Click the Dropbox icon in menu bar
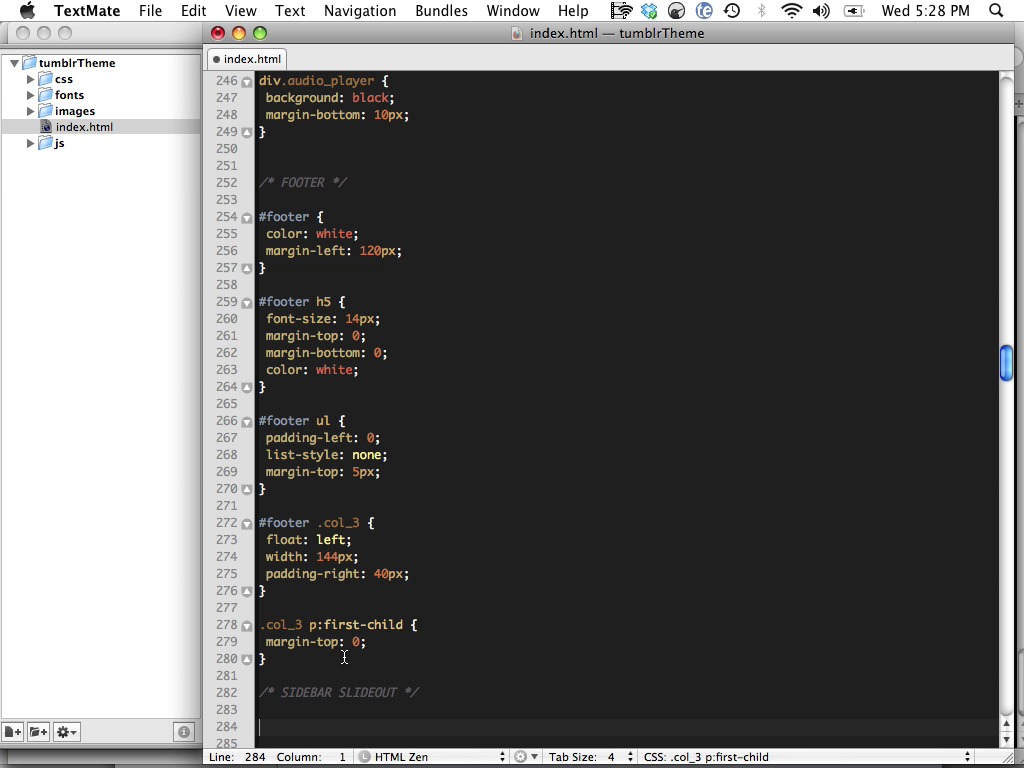This screenshot has width=1024, height=768. (649, 10)
